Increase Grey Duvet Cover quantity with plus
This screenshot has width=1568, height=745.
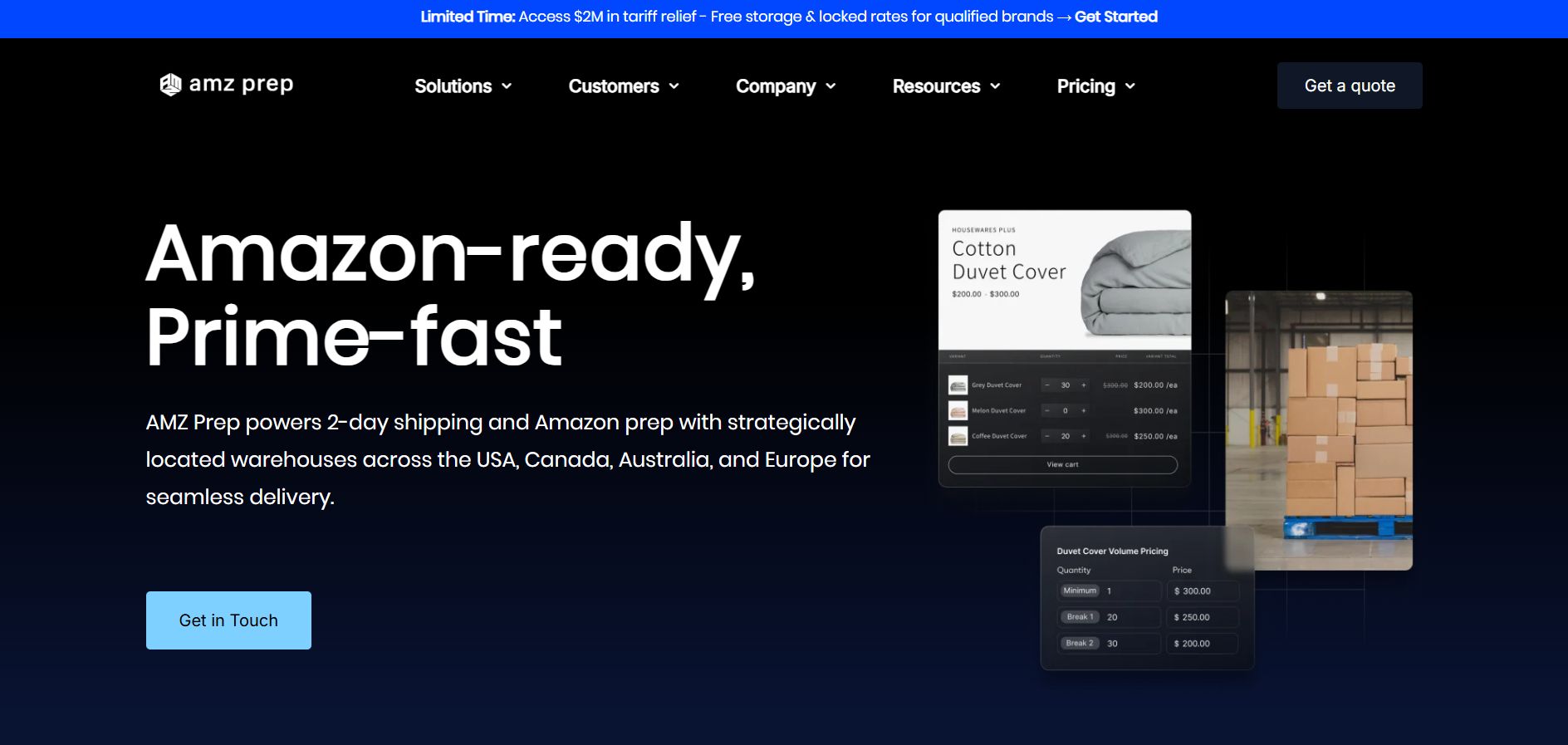click(1084, 385)
